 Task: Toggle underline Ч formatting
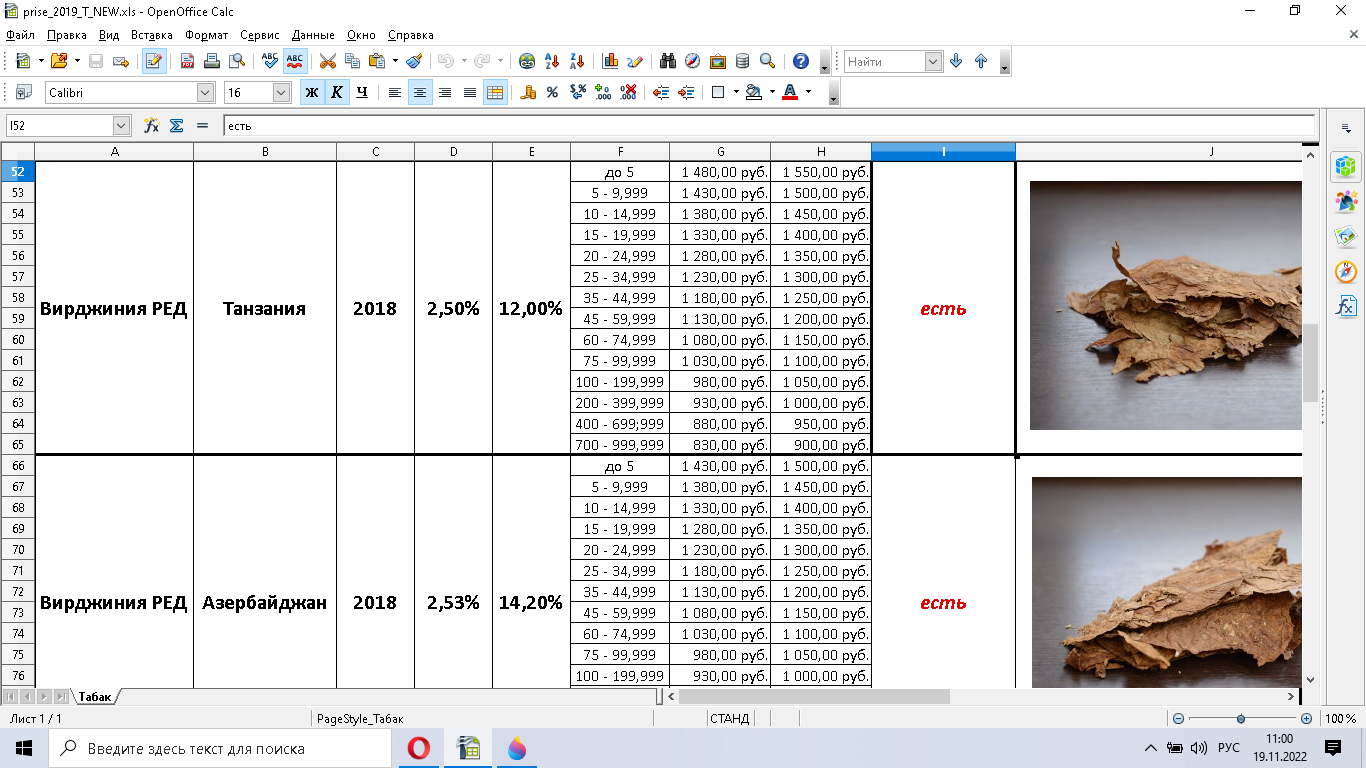click(x=362, y=92)
